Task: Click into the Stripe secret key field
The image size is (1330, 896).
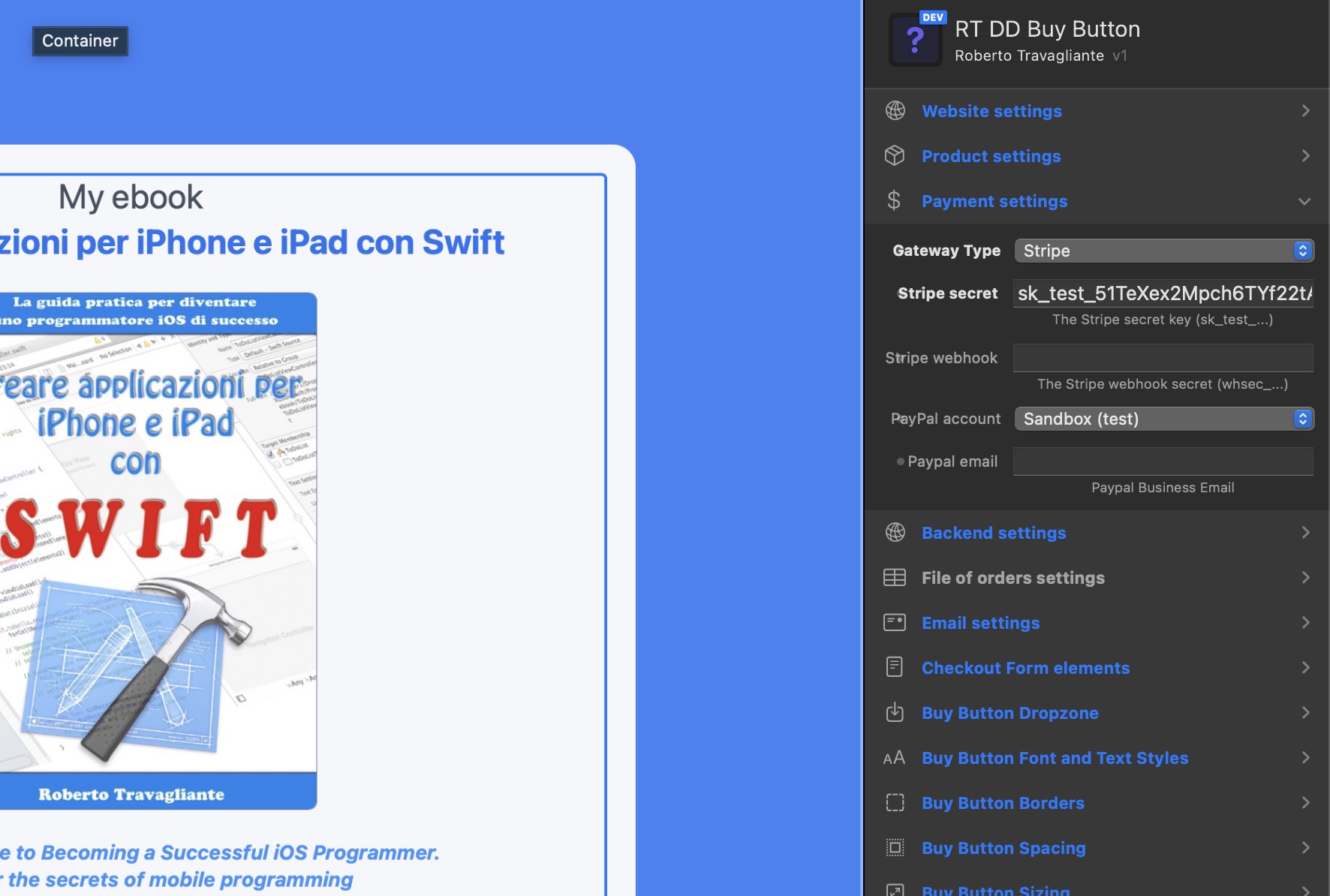Action: (x=1163, y=293)
